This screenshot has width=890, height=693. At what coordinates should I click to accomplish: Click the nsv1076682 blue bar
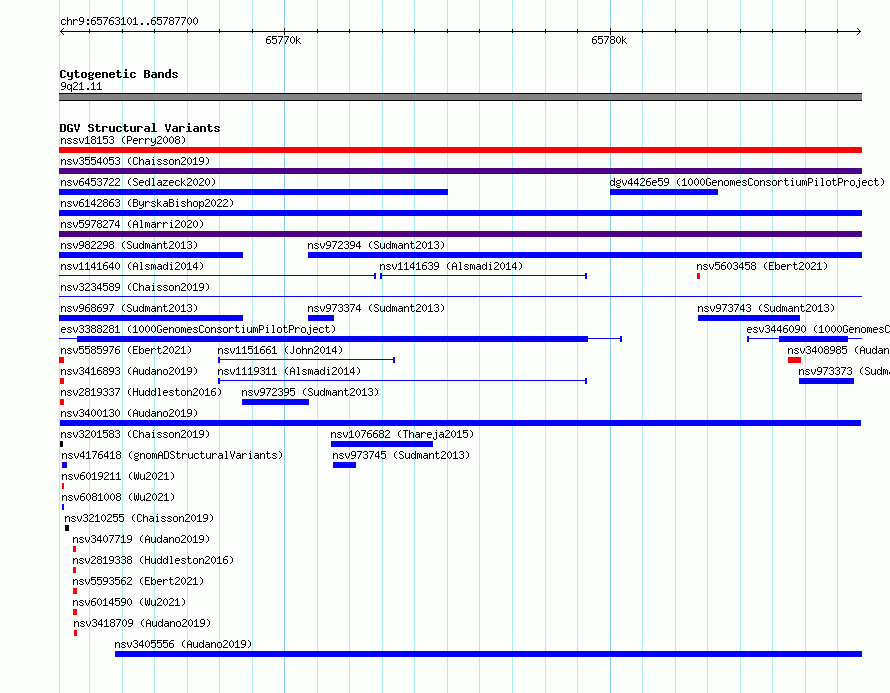[x=381, y=444]
